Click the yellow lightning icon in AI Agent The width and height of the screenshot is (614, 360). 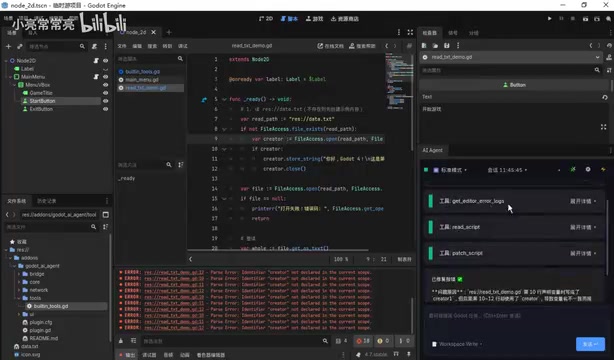point(603,169)
